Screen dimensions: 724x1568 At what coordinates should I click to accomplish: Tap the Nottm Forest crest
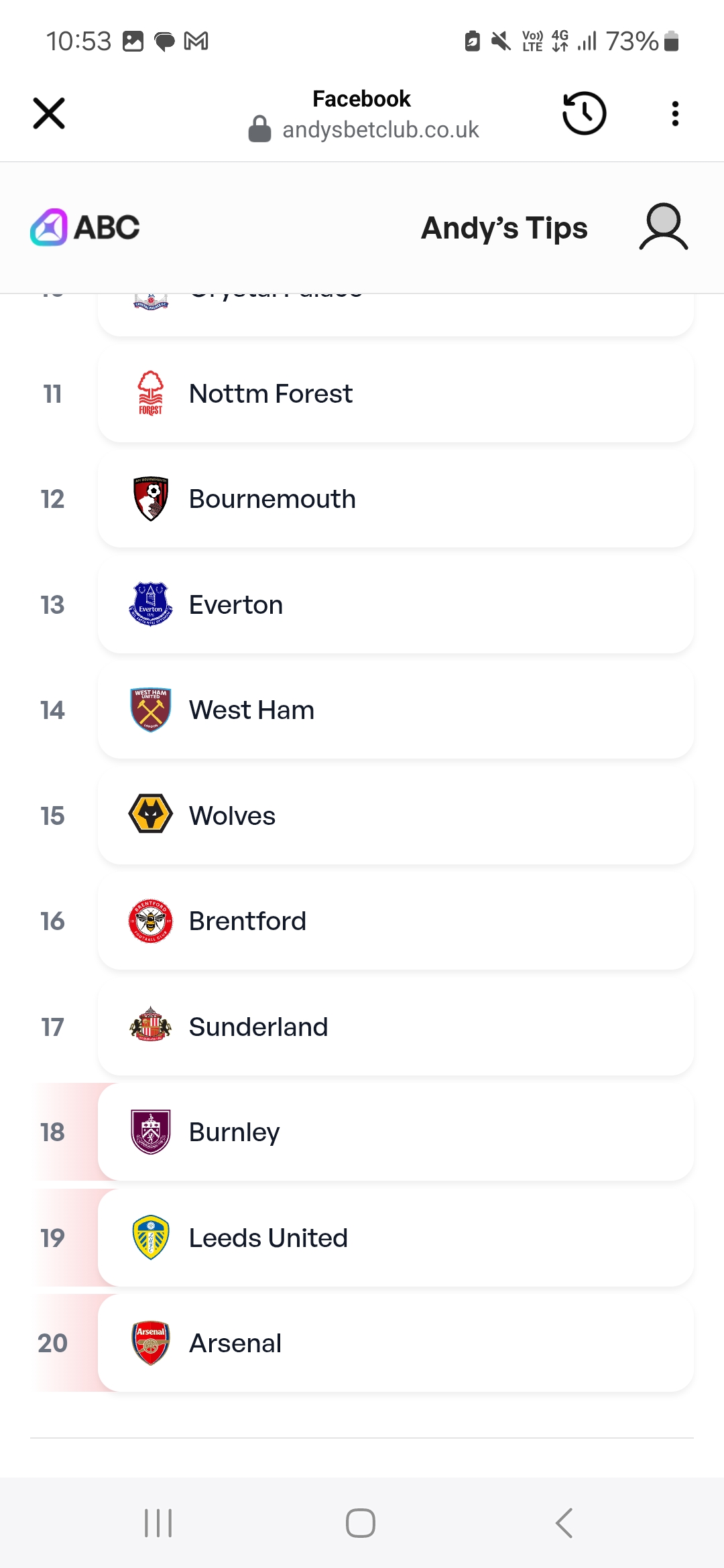pos(151,393)
